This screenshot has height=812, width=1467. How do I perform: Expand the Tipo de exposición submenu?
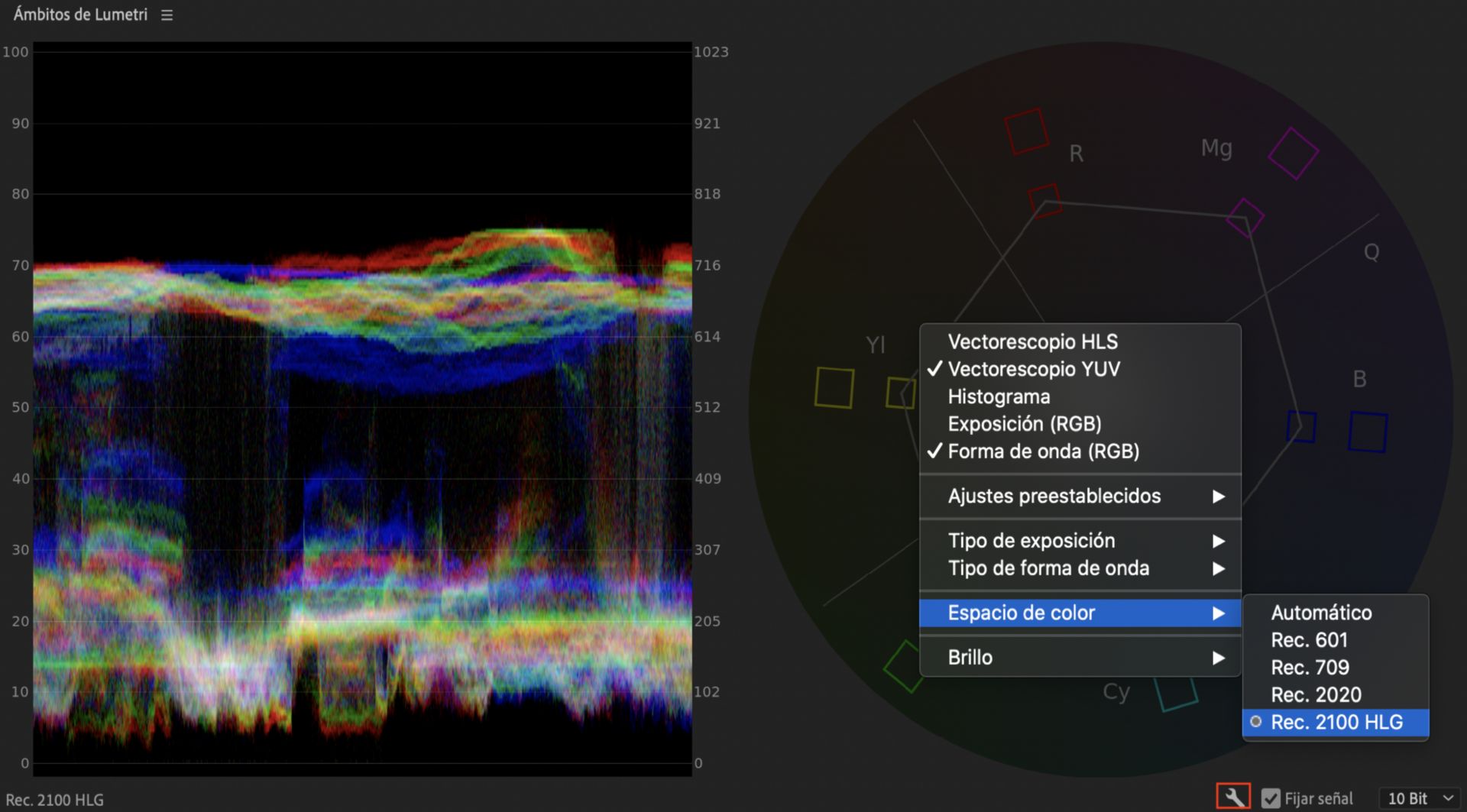1031,540
